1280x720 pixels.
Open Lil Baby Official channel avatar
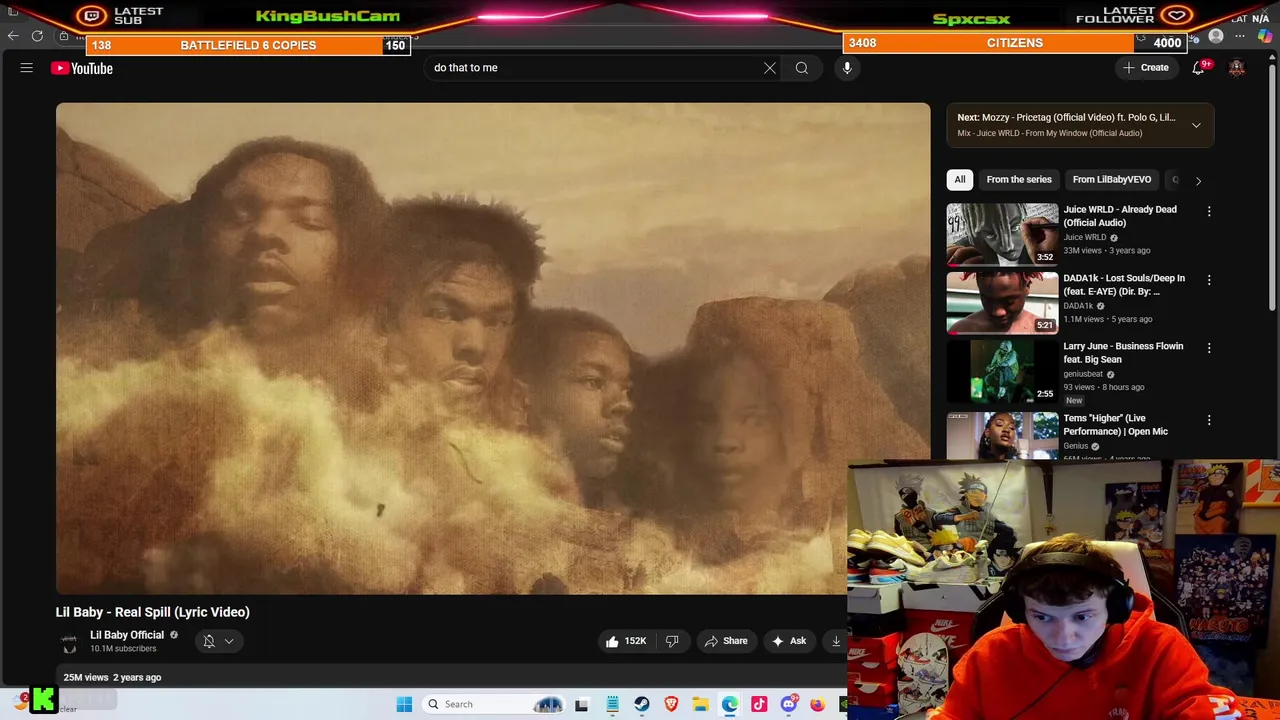[x=70, y=642]
